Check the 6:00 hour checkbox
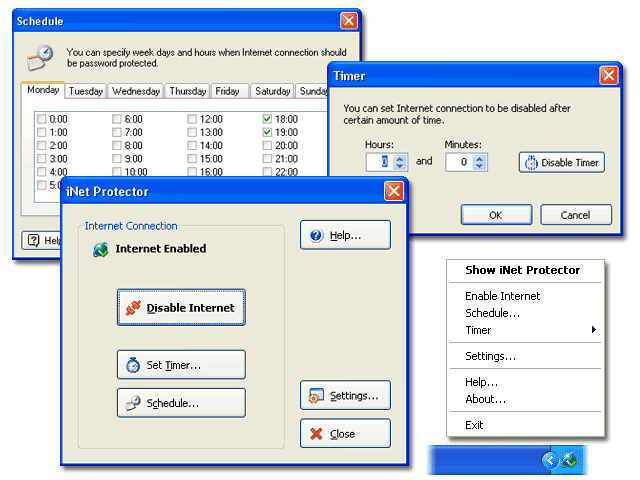 point(117,119)
